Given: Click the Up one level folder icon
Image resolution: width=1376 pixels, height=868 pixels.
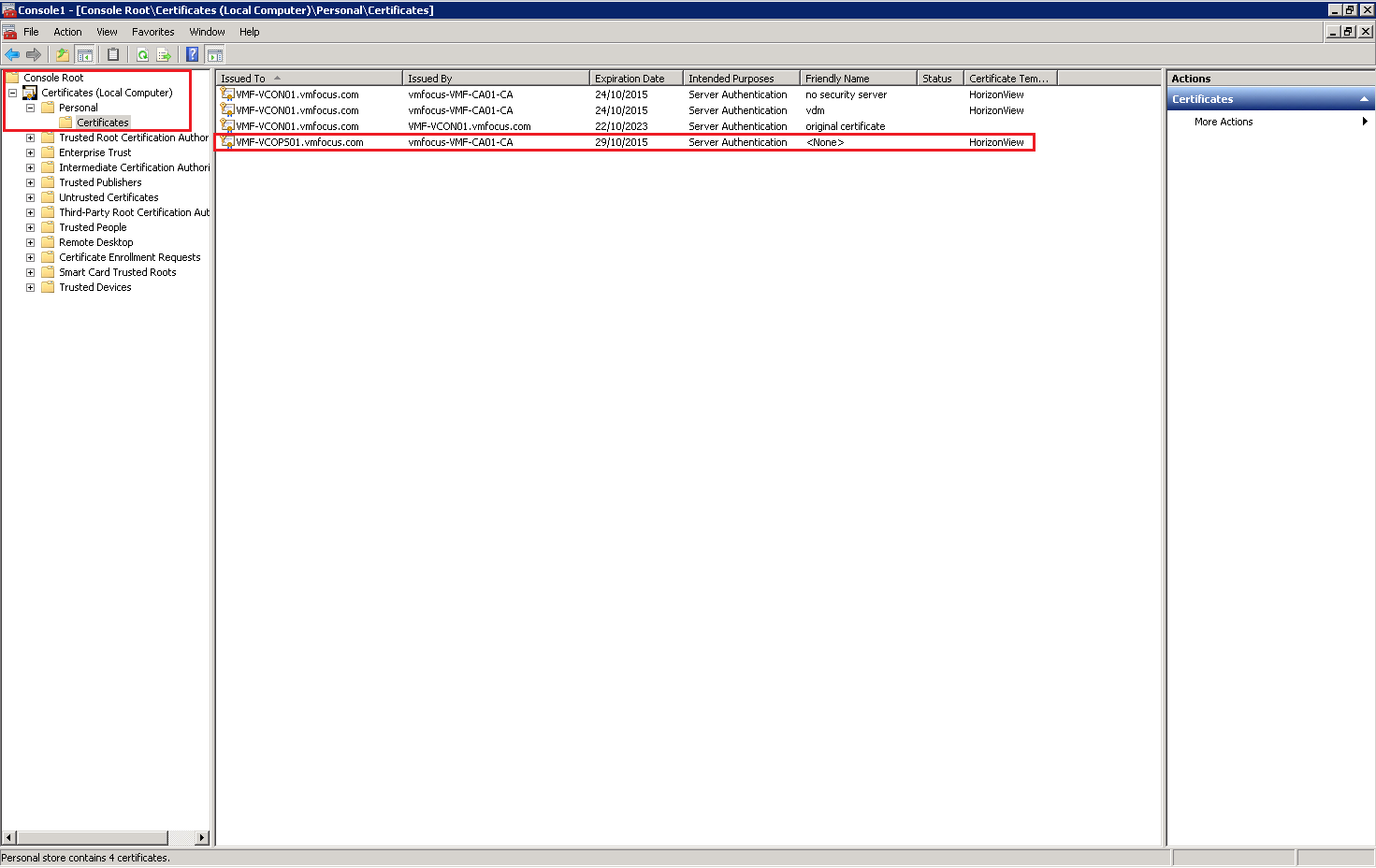Looking at the screenshot, I should pyautogui.click(x=62, y=55).
